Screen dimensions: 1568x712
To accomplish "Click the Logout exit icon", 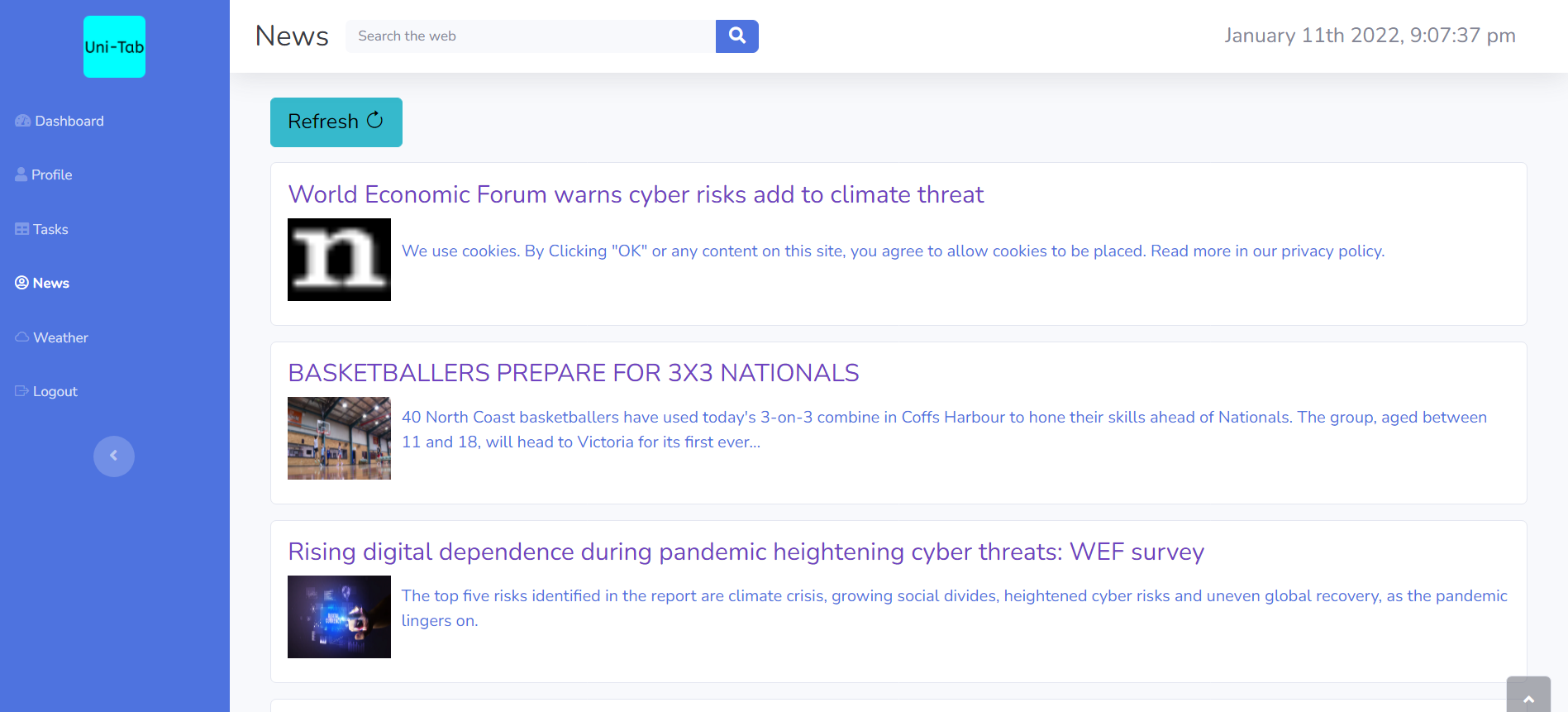I will (x=22, y=391).
